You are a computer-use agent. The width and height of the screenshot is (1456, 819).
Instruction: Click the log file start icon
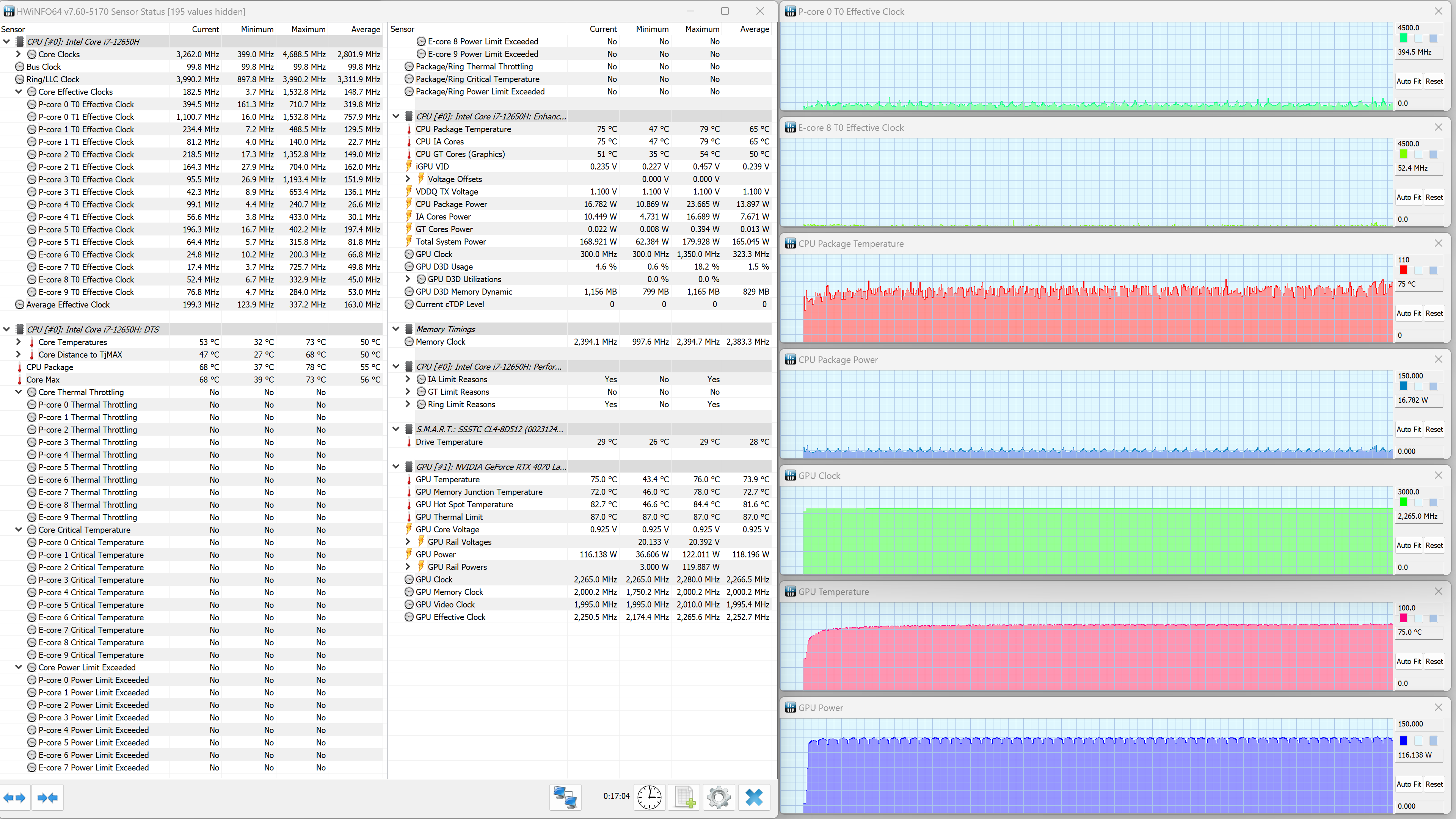[x=684, y=797]
